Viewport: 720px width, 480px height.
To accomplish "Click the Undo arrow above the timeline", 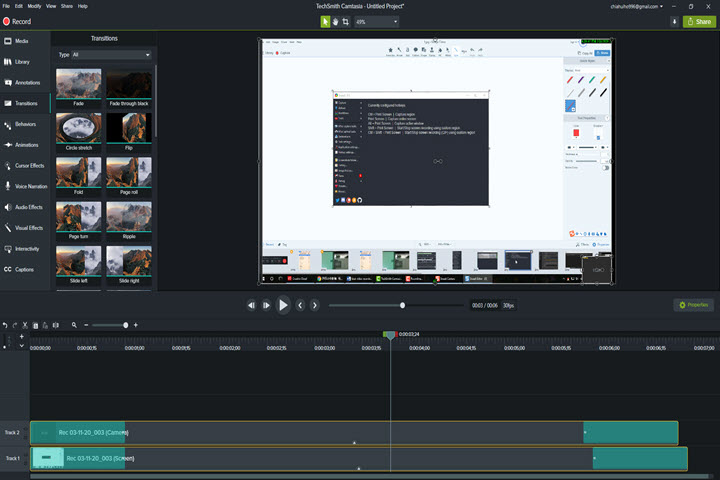I will click(x=5, y=325).
